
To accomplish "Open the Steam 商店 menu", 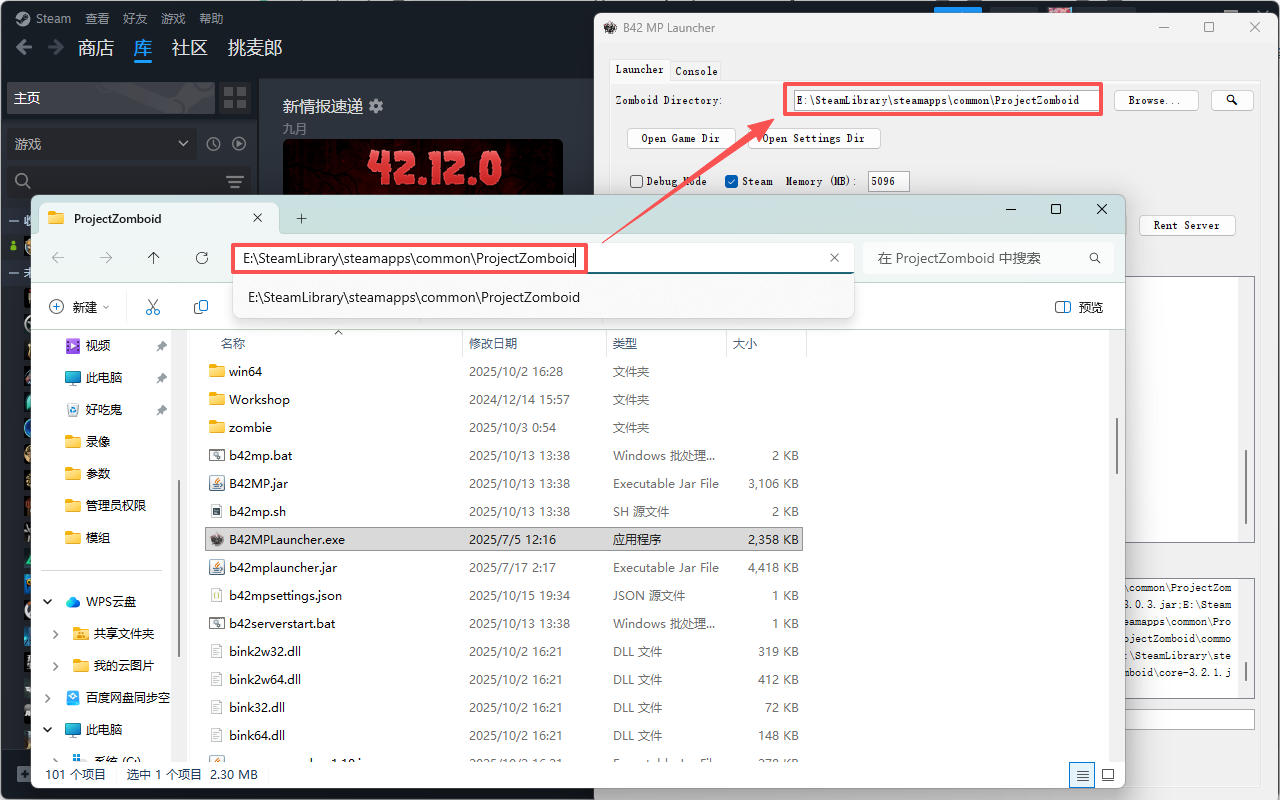I will tap(96, 48).
